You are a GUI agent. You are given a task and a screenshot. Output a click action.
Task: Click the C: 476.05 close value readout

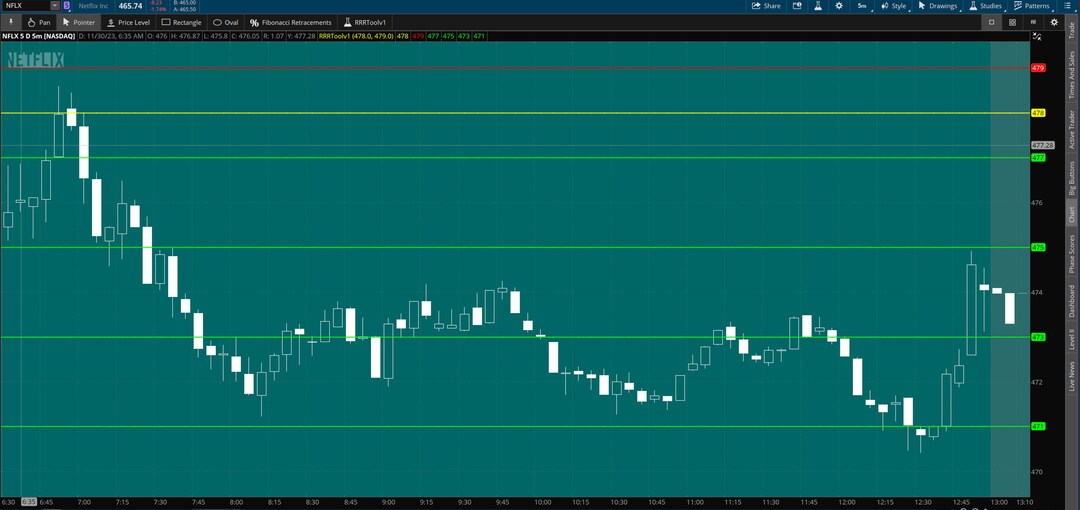click(x=245, y=36)
